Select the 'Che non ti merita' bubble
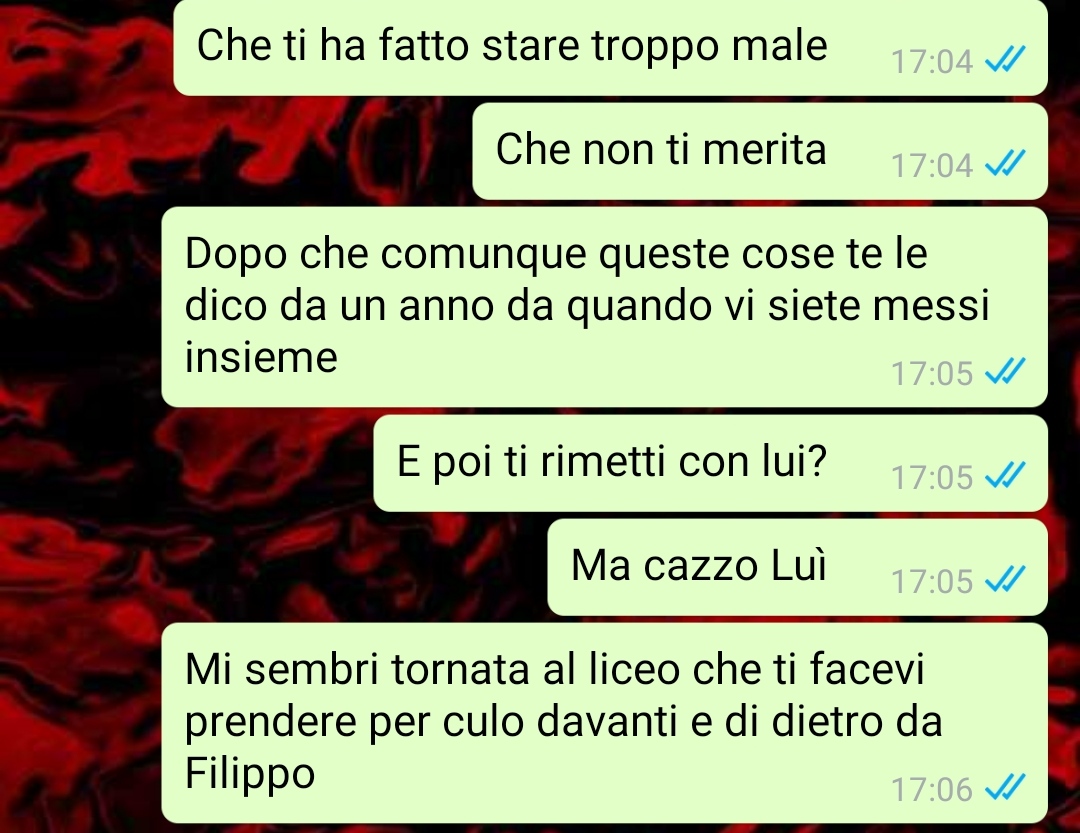This screenshot has height=833, width=1080. 760,152
